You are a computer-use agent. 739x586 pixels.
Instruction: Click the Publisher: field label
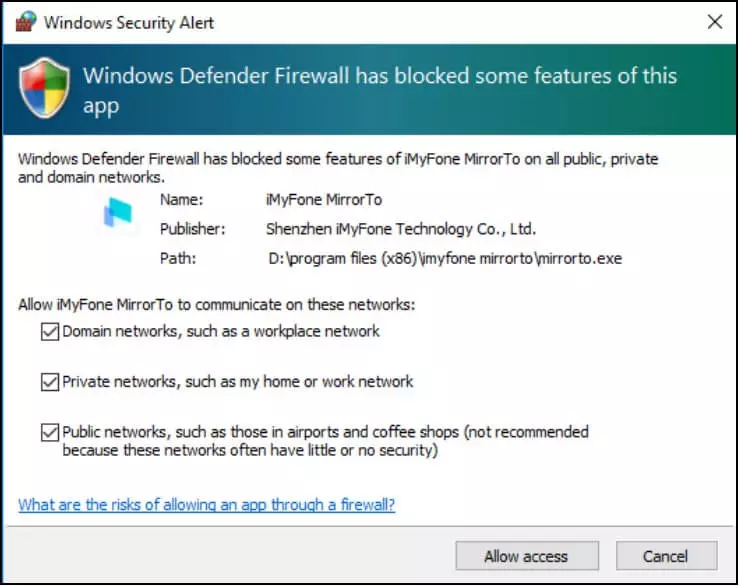(x=192, y=229)
